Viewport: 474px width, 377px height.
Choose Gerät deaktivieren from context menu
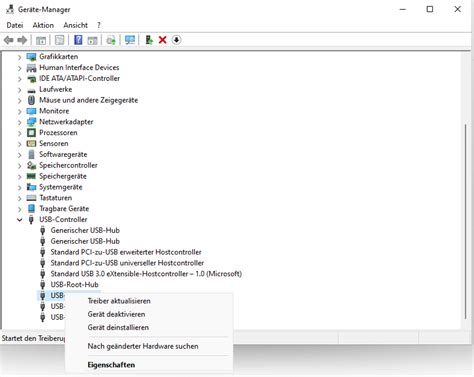point(116,314)
